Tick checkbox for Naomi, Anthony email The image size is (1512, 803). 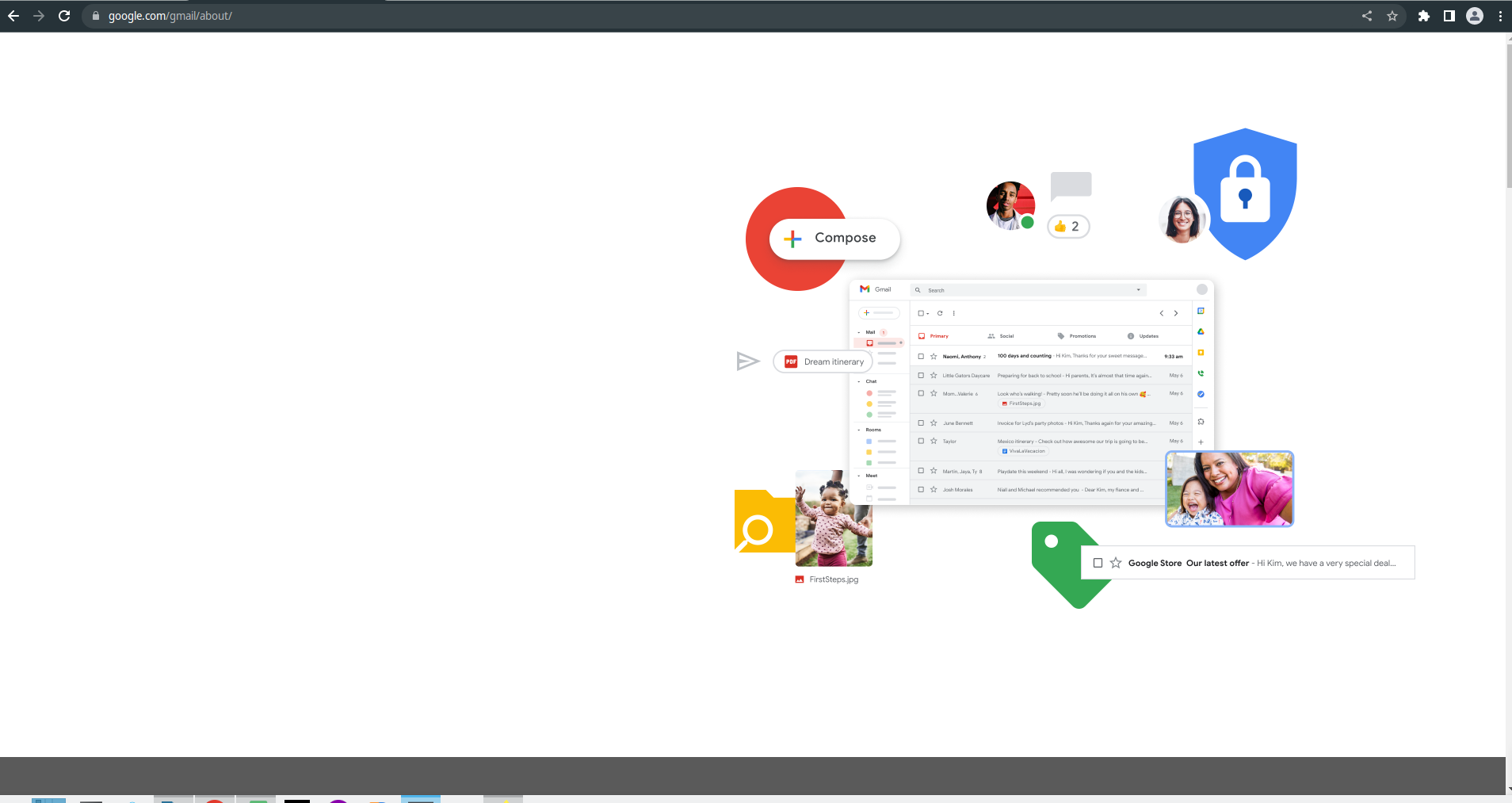click(921, 357)
